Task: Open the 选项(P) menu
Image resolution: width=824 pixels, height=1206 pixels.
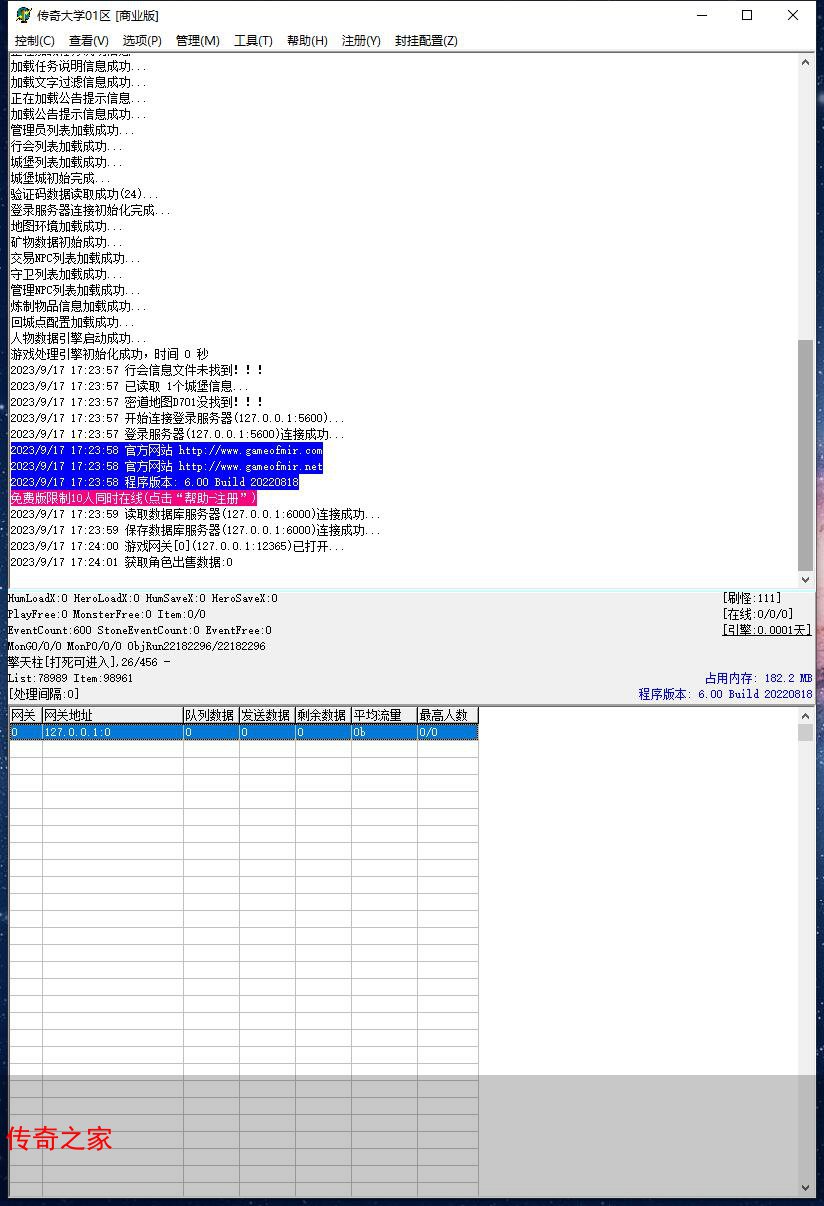Action: [x=142, y=41]
